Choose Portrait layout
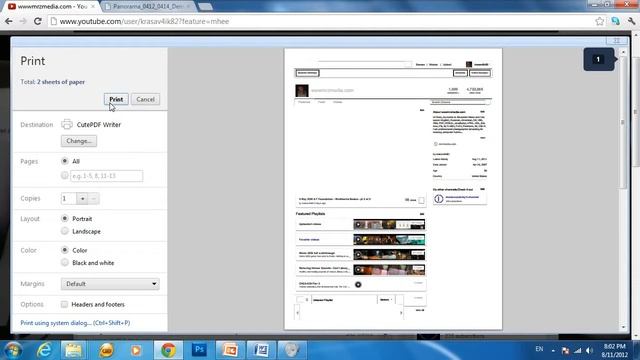Image resolution: width=640 pixels, height=360 pixels. point(64,218)
